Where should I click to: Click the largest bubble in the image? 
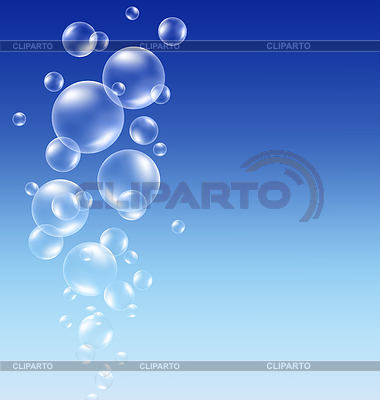pos(88,117)
